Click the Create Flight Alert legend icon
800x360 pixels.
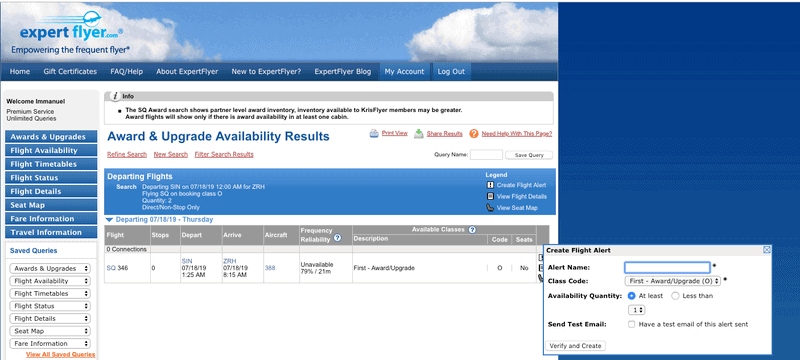click(x=490, y=185)
